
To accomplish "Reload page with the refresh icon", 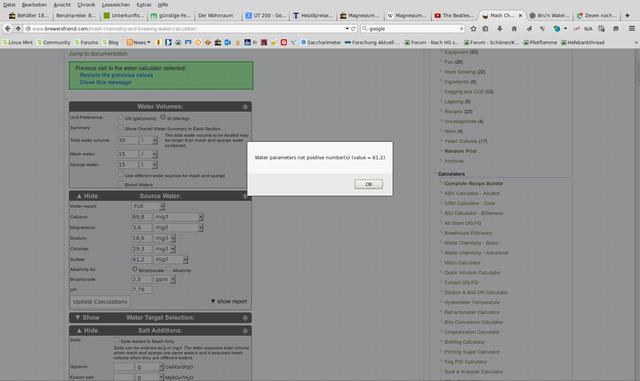I will coord(353,29).
